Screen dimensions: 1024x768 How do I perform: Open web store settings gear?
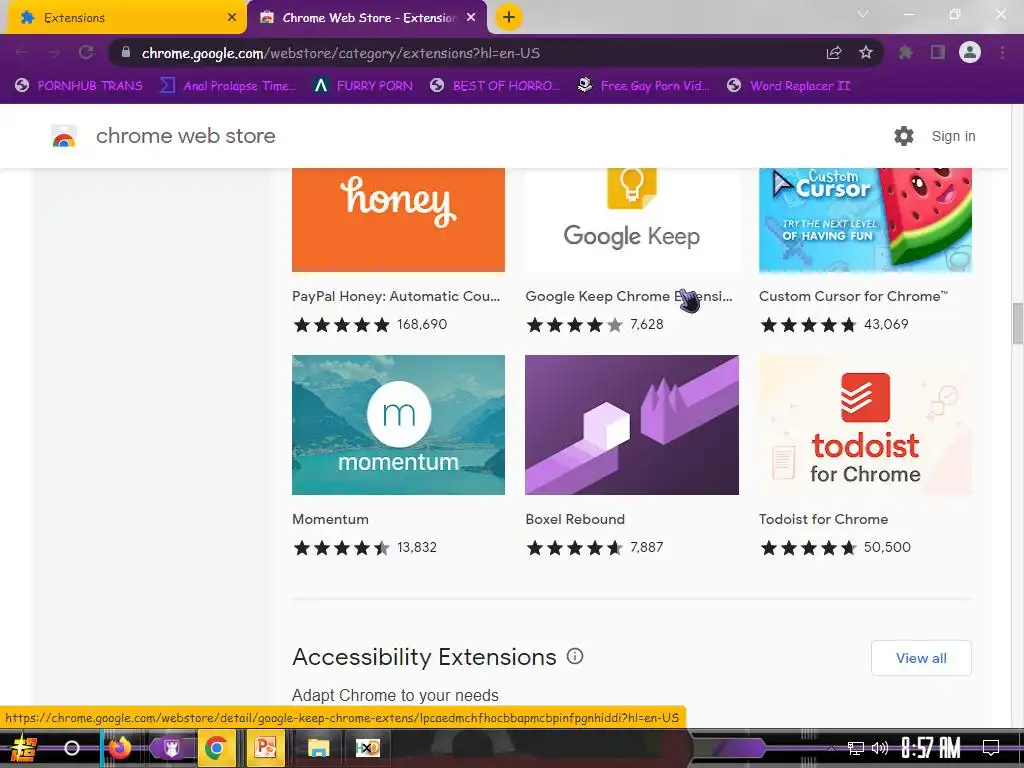click(x=904, y=136)
